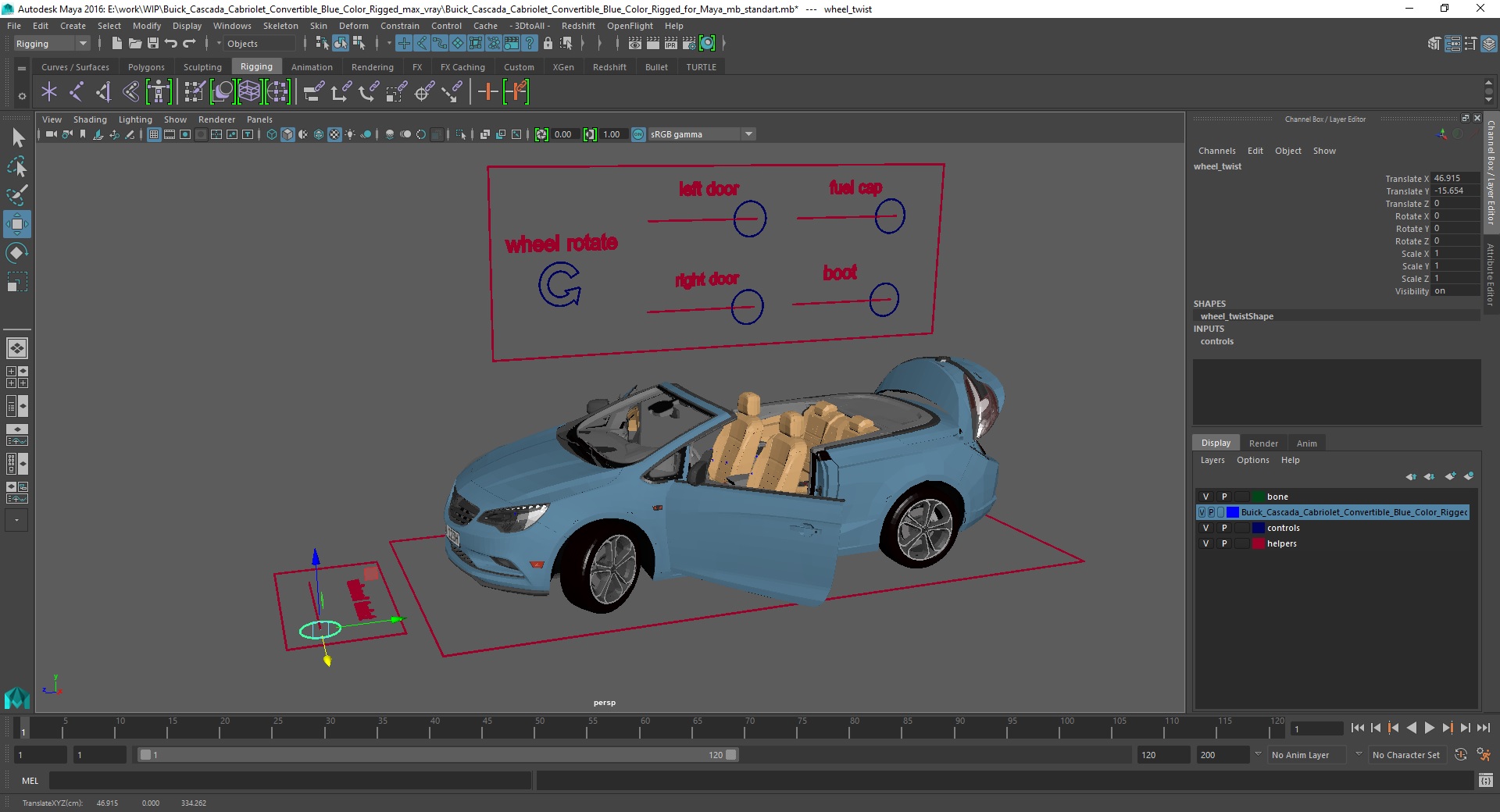Open the IPR render icon

(671, 44)
